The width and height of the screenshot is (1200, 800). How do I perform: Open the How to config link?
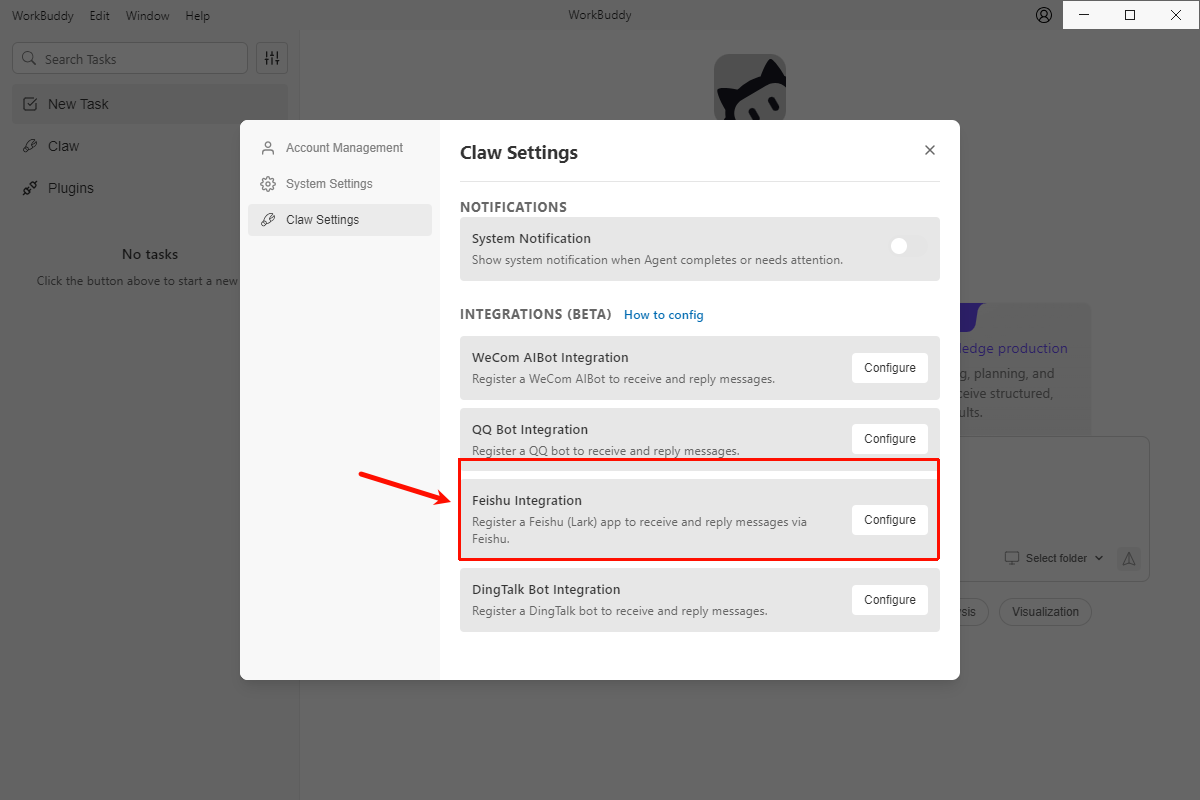click(664, 315)
